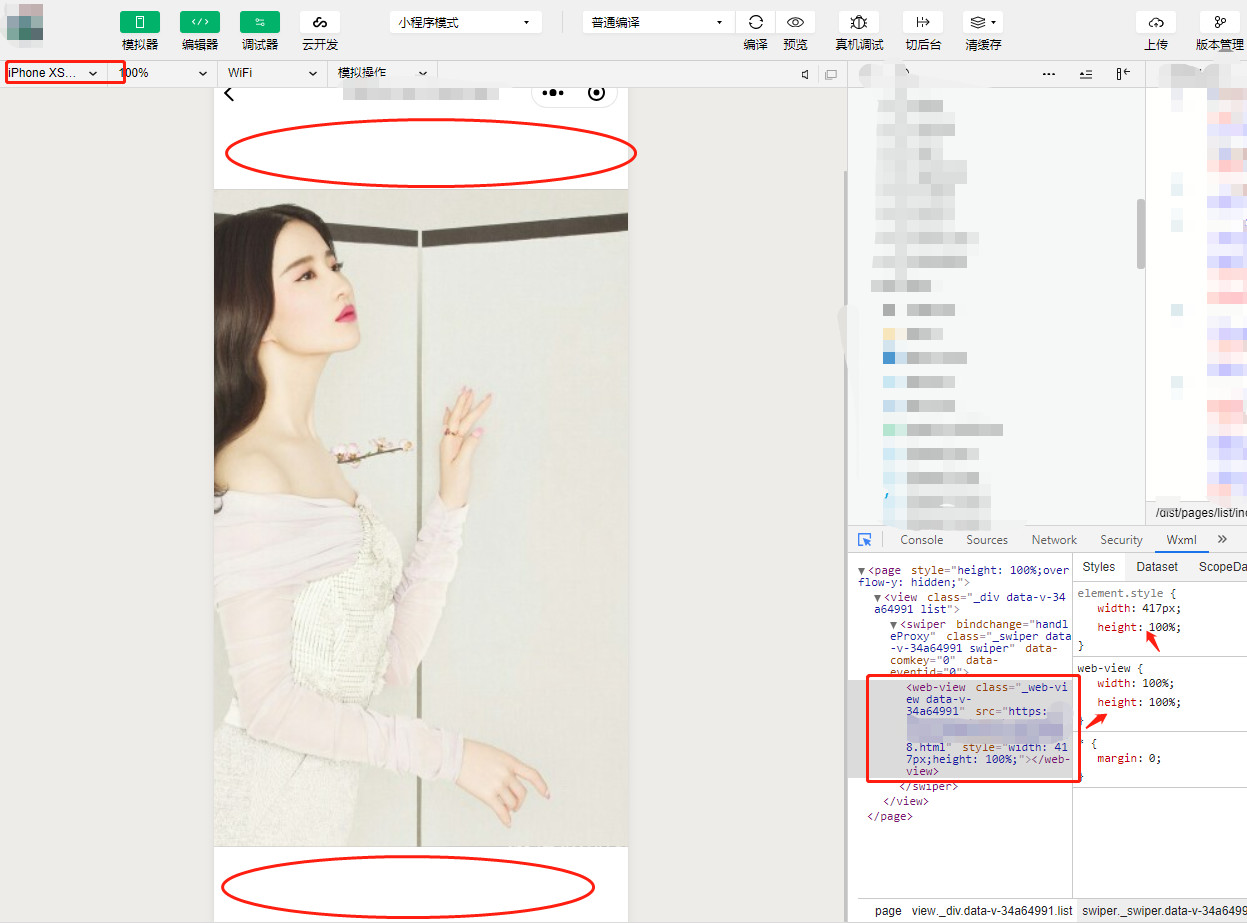
Task: Select the Styles sub-tab
Action: [1098, 566]
